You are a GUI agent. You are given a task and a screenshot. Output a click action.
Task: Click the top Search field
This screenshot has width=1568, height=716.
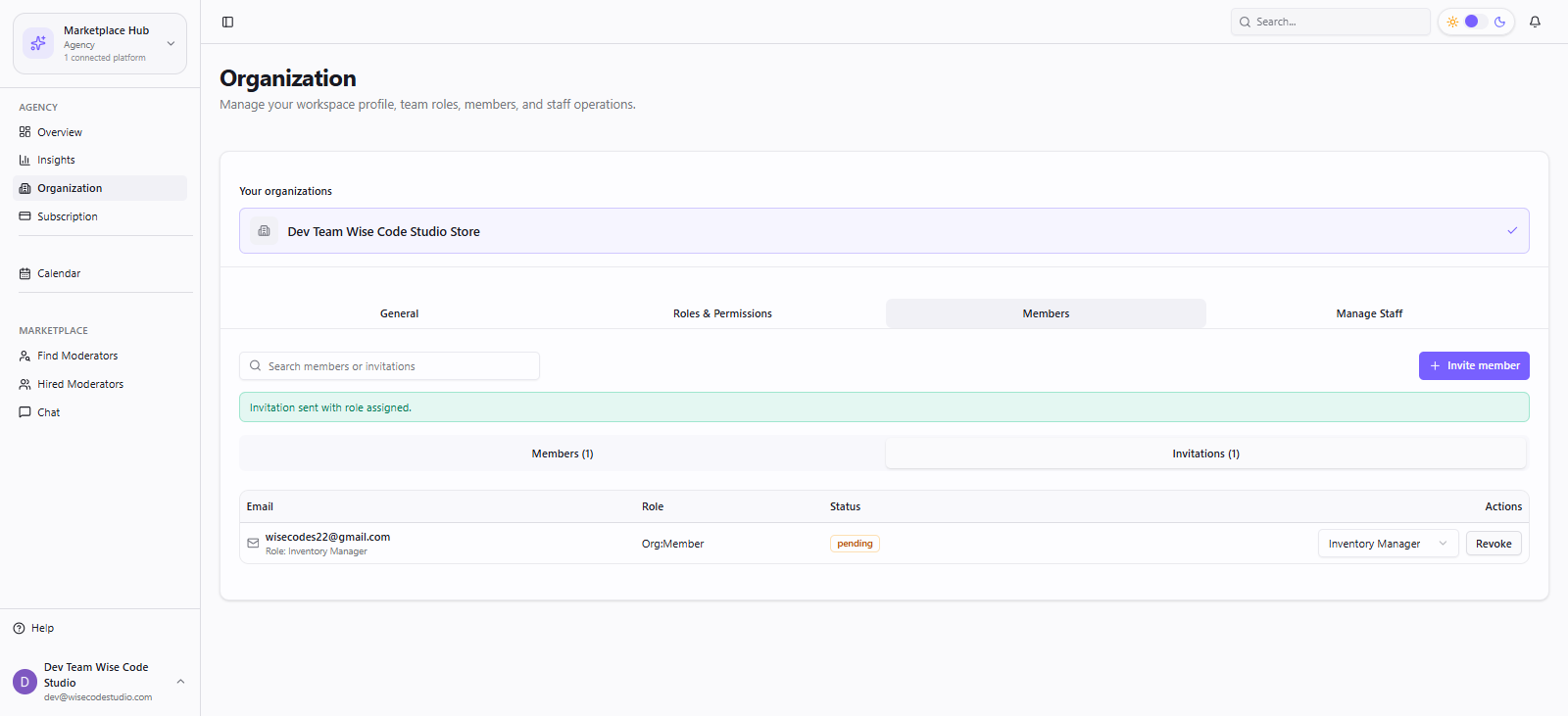coord(1331,22)
